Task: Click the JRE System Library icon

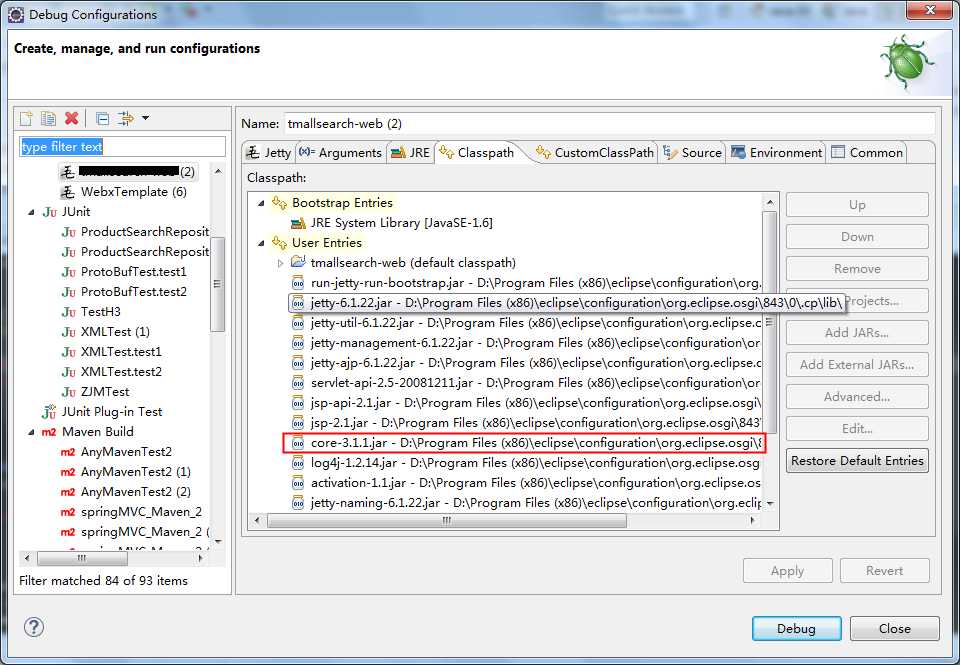Action: (x=298, y=223)
